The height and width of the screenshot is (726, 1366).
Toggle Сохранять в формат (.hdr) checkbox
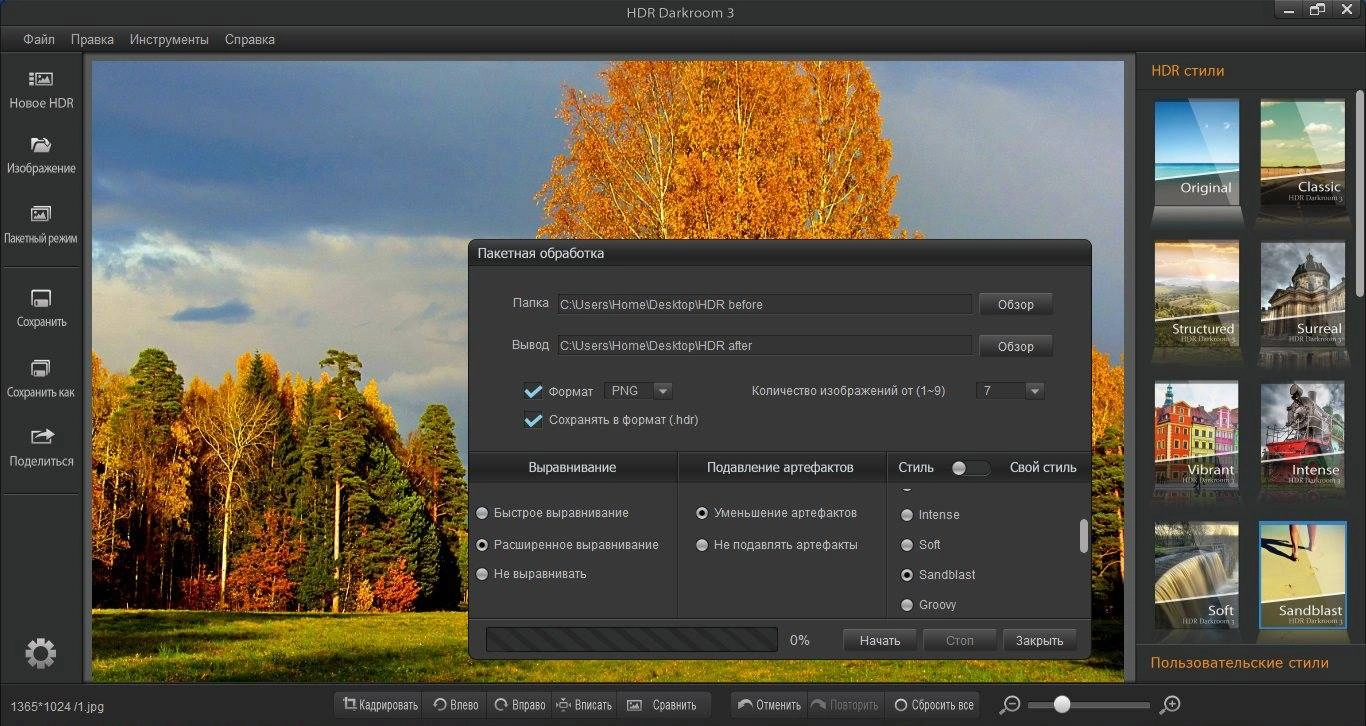click(533, 420)
